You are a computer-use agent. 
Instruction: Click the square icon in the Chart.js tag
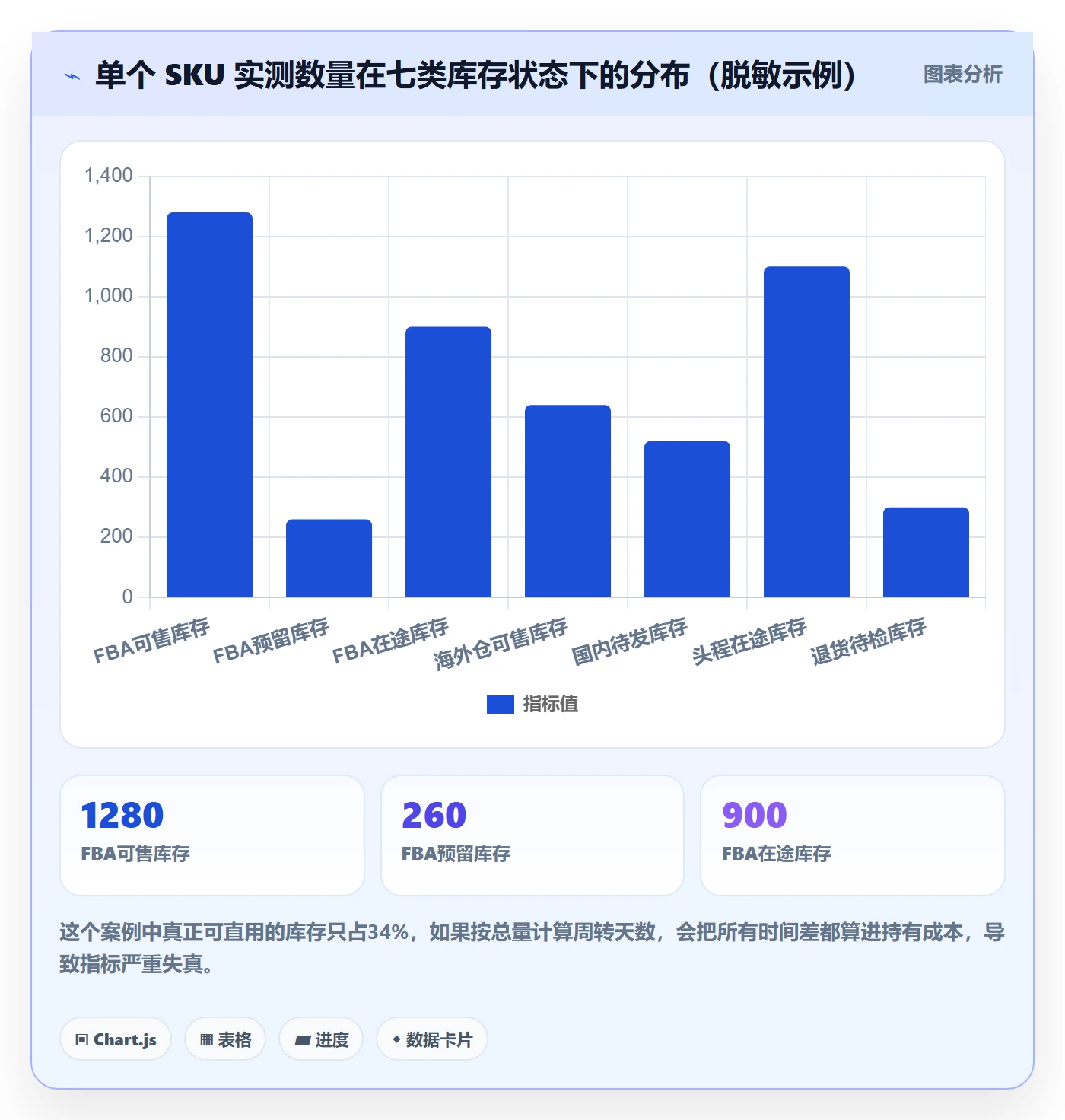click(82, 1040)
